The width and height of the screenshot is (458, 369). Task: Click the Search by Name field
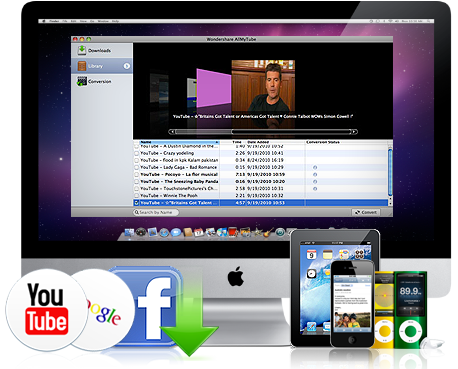(156, 212)
